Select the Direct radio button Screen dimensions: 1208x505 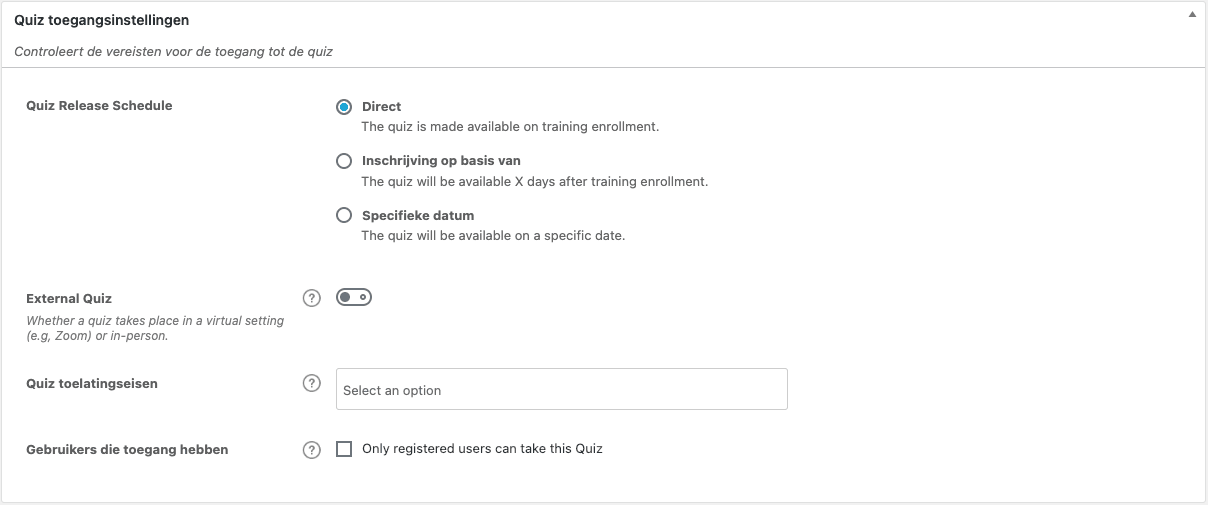[344, 107]
